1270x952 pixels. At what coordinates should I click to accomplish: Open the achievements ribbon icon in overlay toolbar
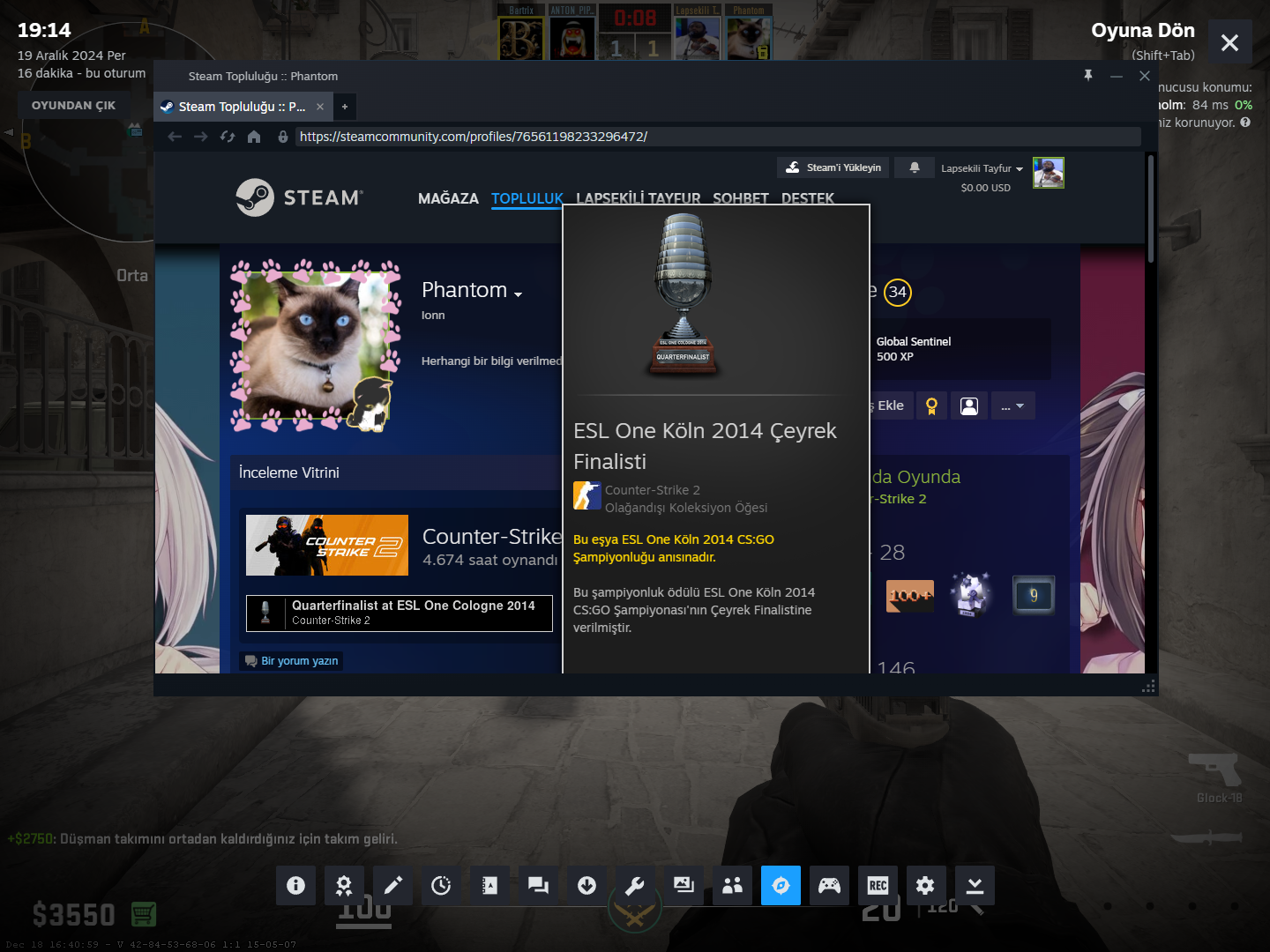coord(344,885)
